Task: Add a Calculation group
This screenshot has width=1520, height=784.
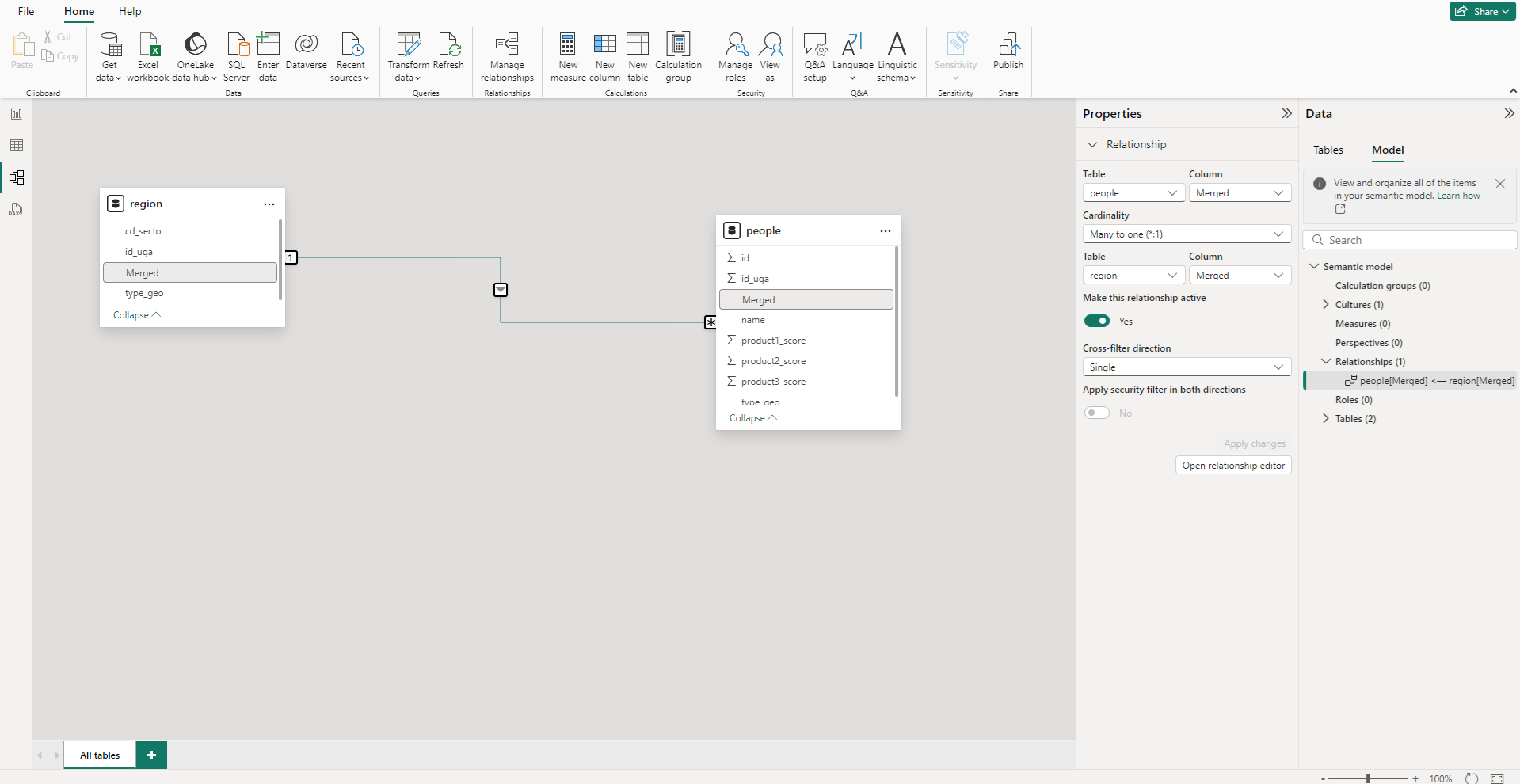Action: 678,56
